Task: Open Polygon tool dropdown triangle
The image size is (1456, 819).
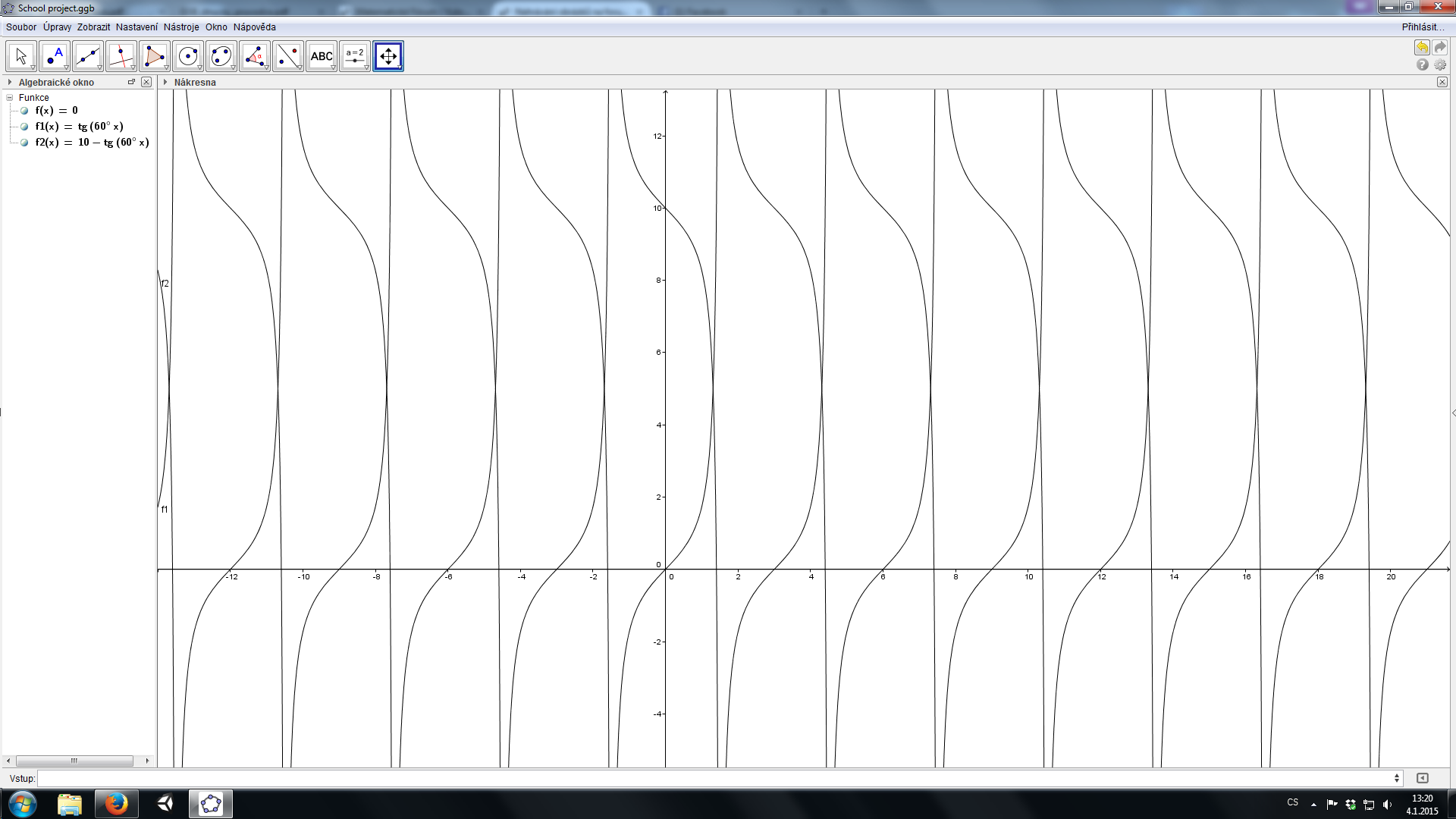Action: pyautogui.click(x=166, y=67)
